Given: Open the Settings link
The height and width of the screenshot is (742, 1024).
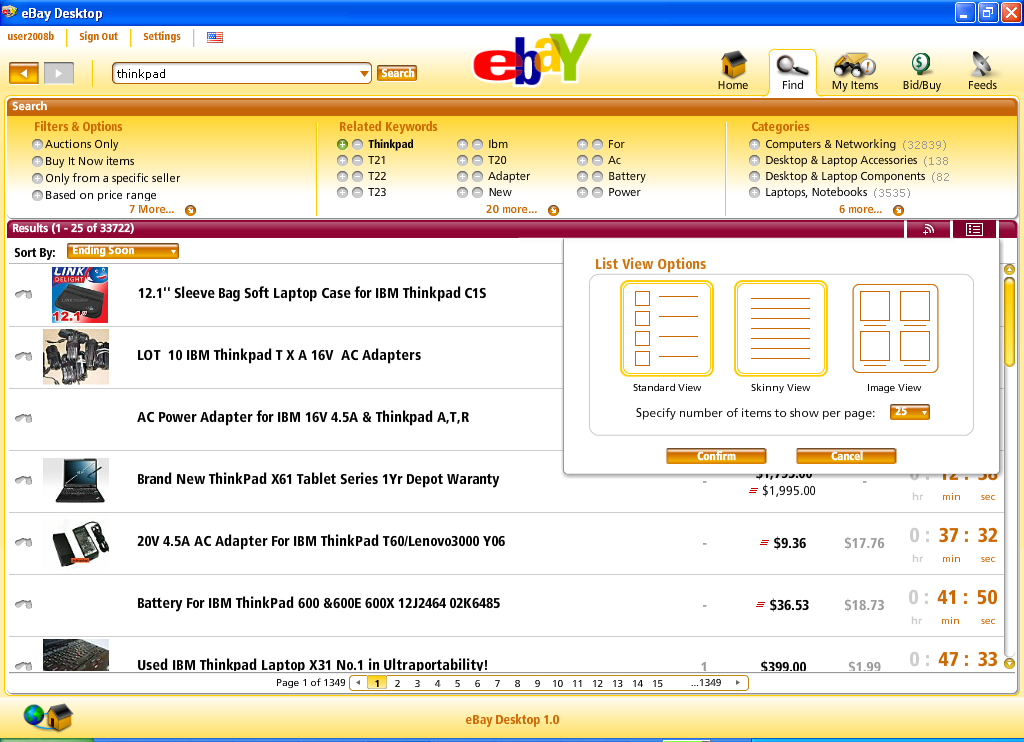Looking at the screenshot, I should (x=162, y=37).
